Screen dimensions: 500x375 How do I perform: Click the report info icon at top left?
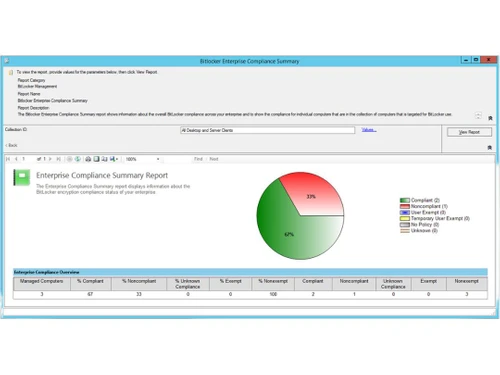[x=11, y=72]
